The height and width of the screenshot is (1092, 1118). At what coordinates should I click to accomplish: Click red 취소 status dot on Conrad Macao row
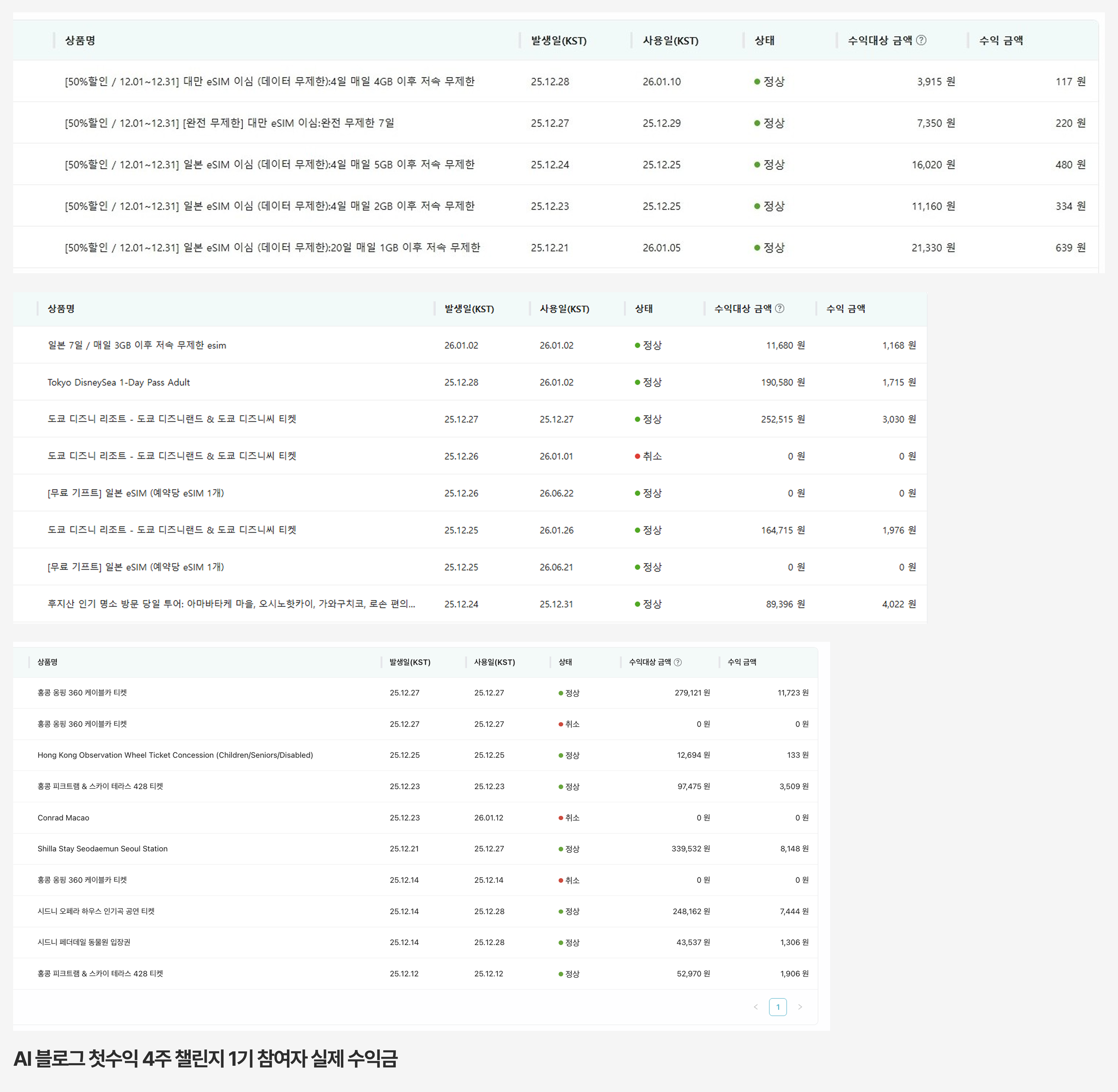[x=561, y=818]
